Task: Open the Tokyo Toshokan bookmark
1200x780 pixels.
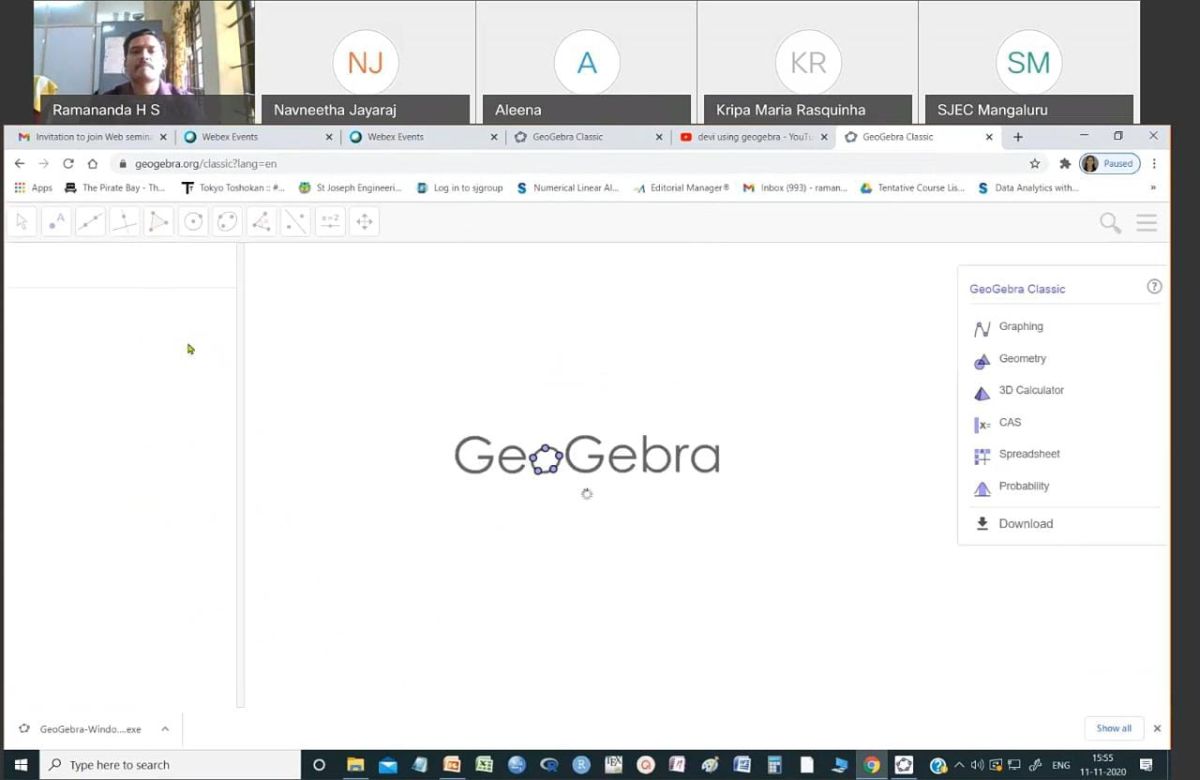Action: tap(233, 188)
